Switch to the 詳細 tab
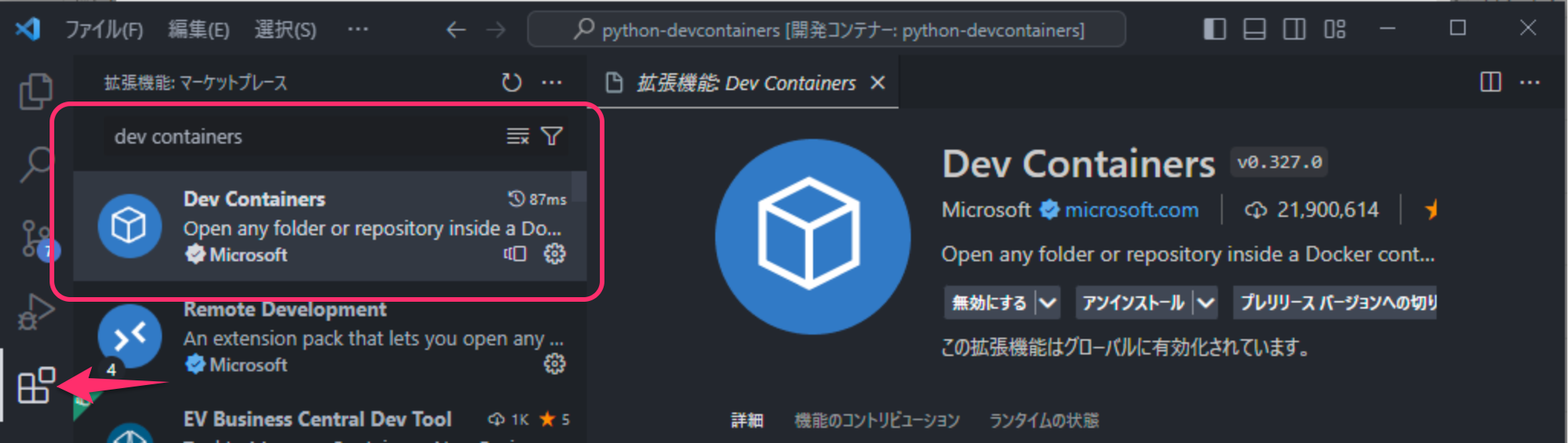The height and width of the screenshot is (443, 1568). (x=747, y=421)
